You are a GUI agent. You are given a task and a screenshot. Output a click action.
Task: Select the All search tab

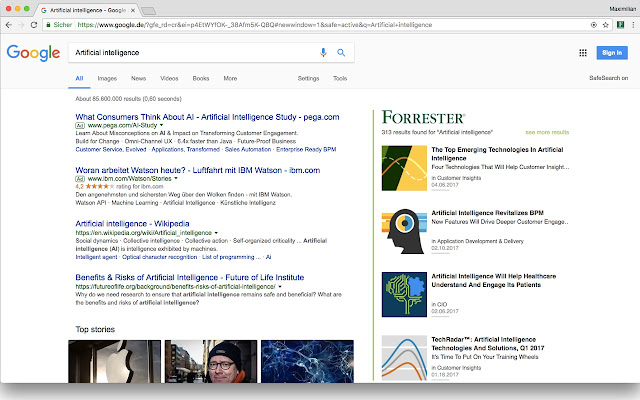(79, 78)
